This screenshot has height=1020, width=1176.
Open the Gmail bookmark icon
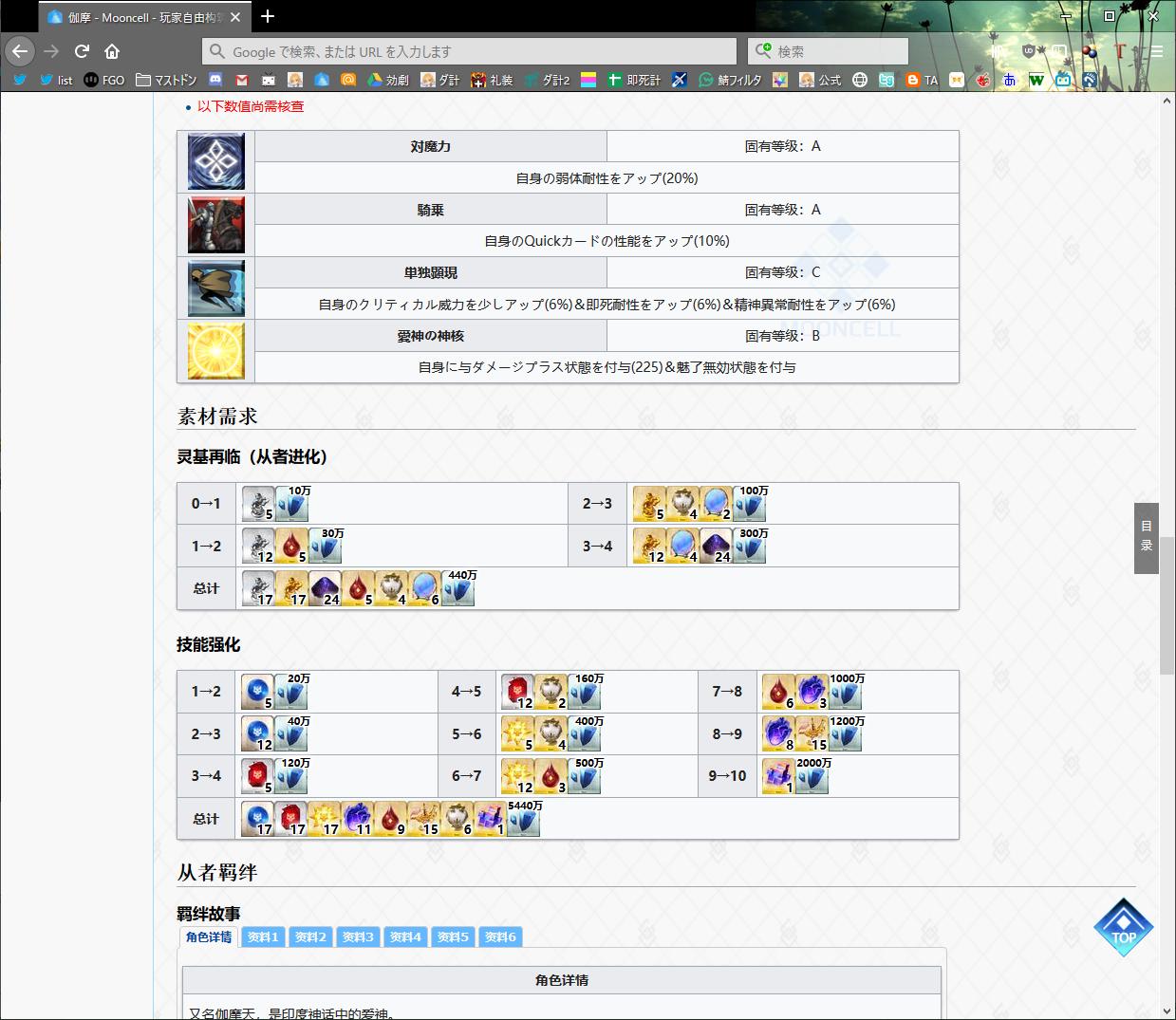[242, 80]
